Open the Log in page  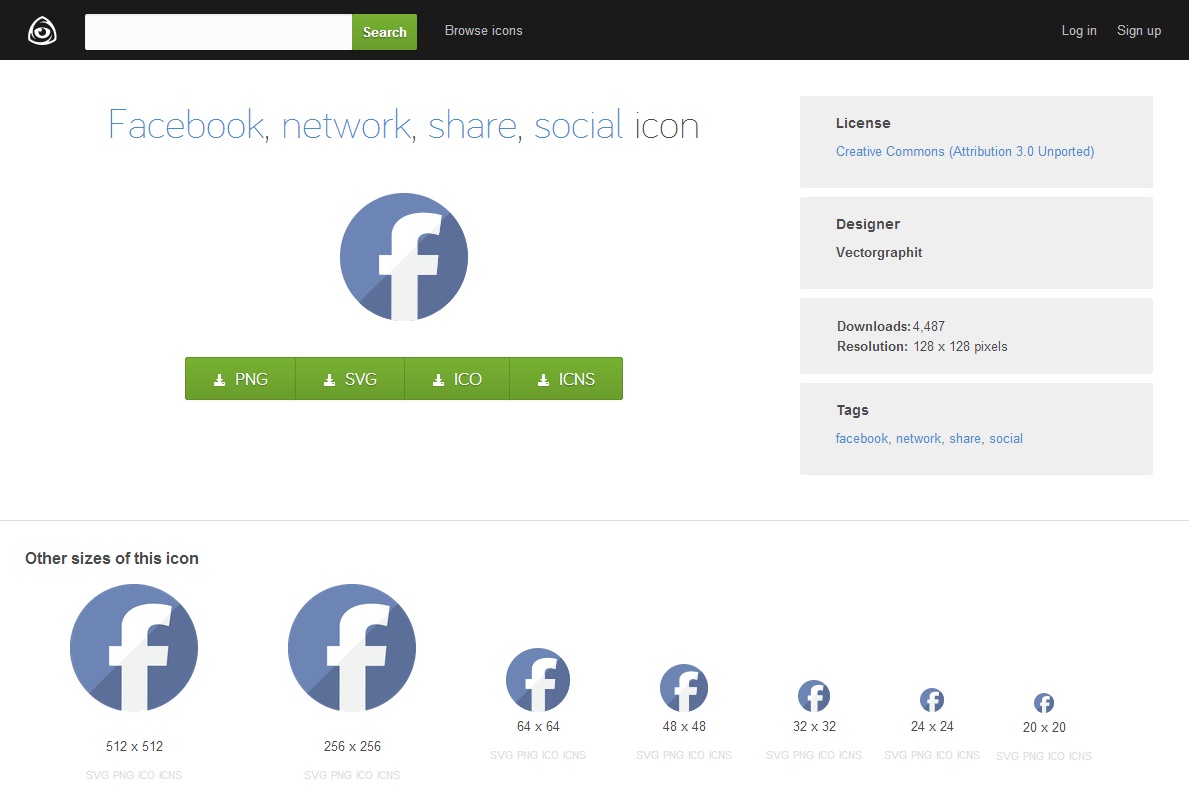tap(1079, 30)
